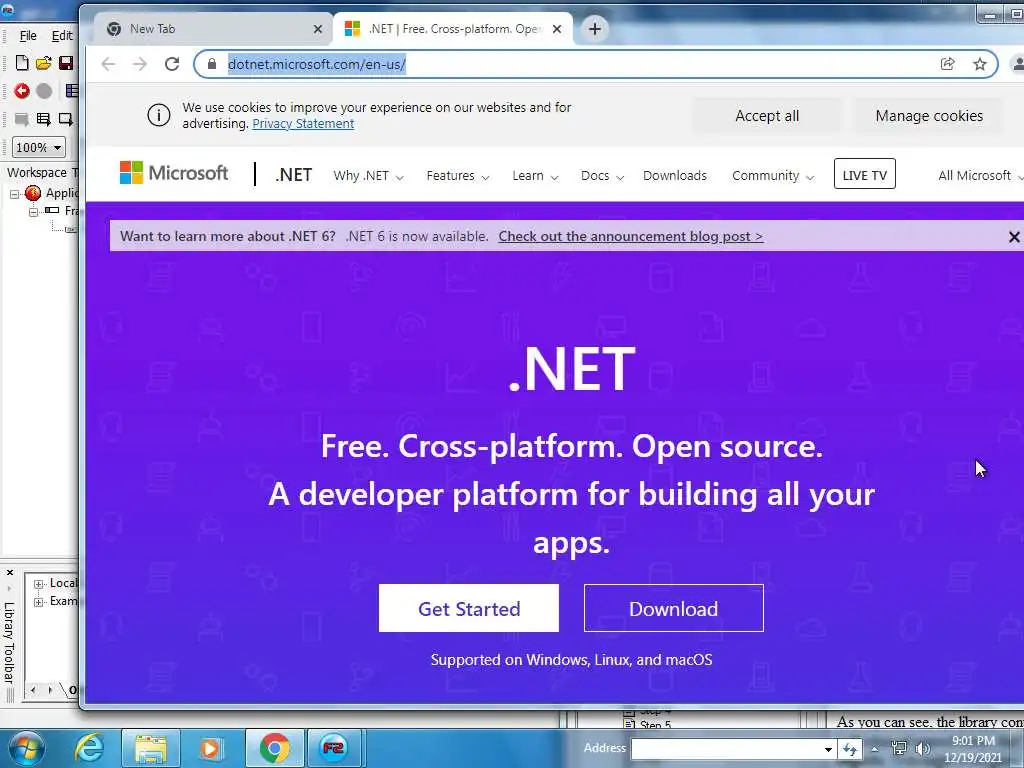
Task: Click the Get Started button
Action: [469, 608]
